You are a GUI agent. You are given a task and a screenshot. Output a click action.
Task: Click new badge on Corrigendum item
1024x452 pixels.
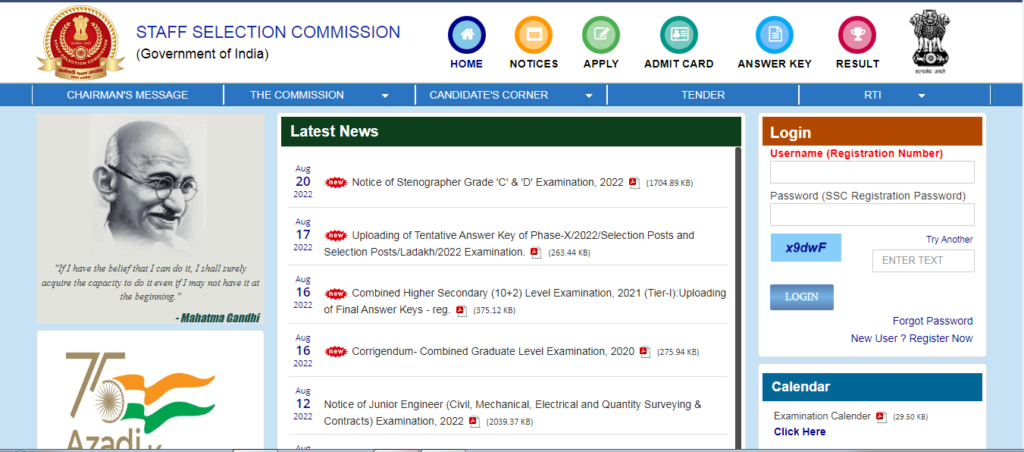[x=336, y=351]
